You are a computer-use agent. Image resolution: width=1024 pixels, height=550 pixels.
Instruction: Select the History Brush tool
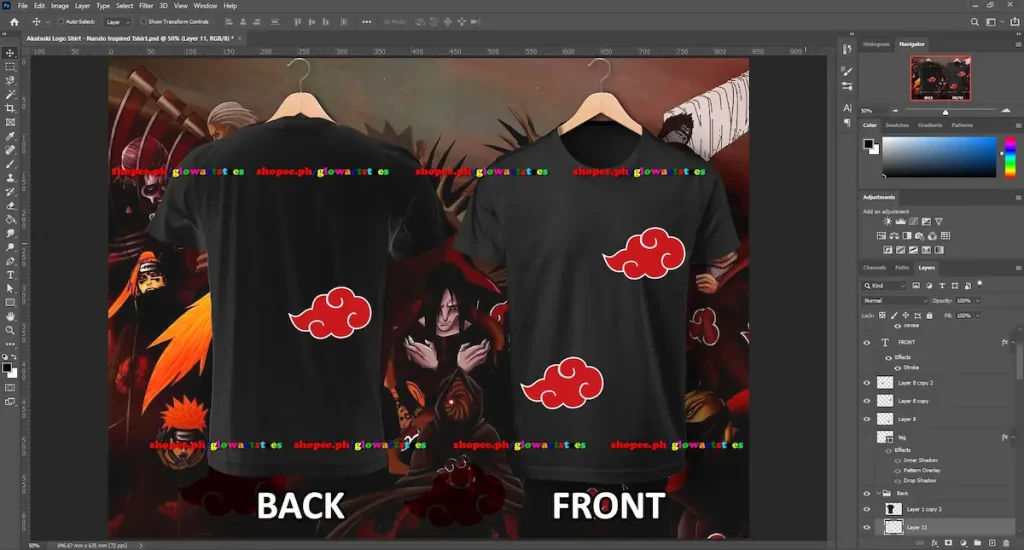[10, 191]
